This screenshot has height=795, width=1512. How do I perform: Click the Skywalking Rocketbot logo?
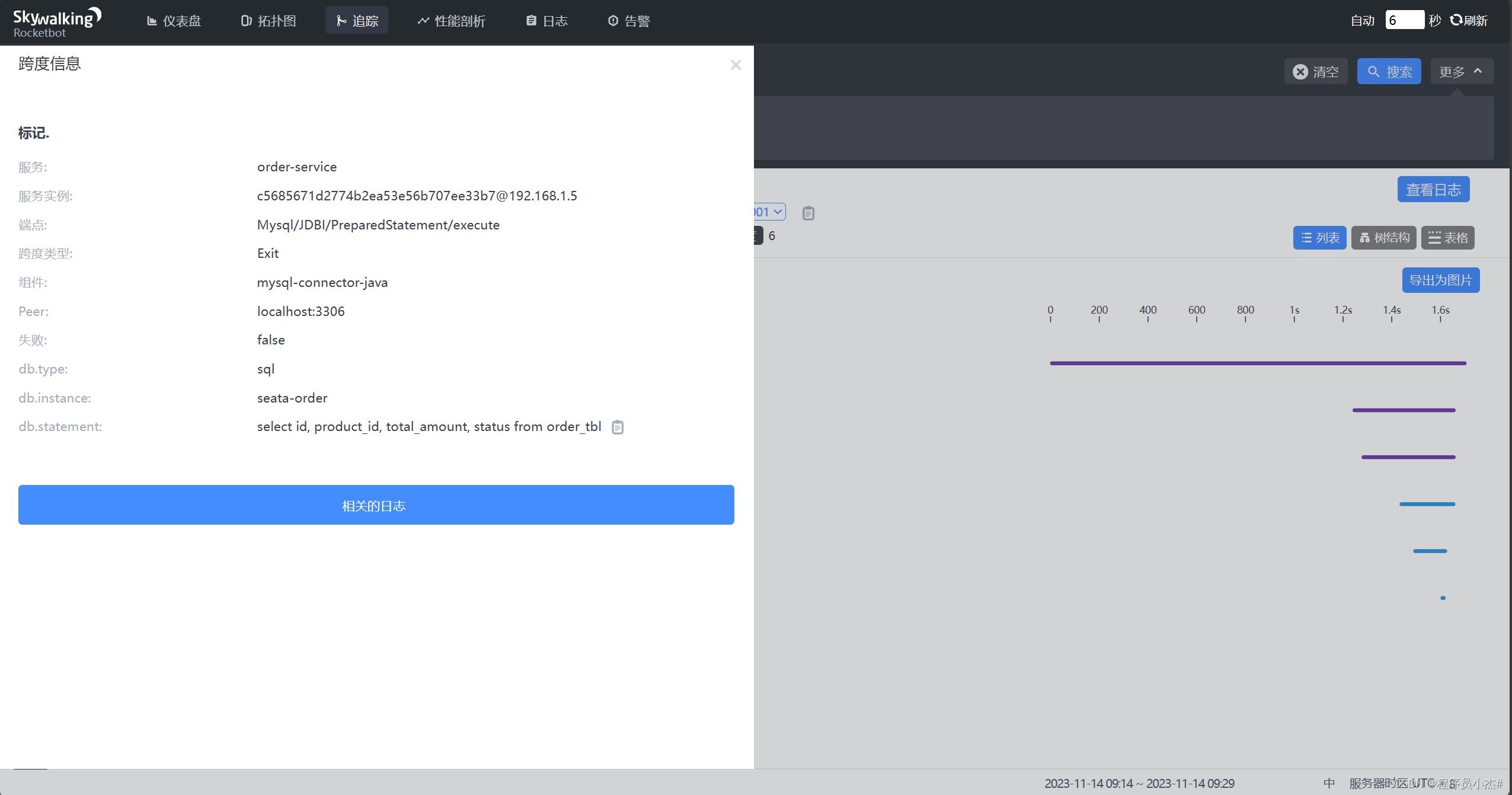point(57,23)
